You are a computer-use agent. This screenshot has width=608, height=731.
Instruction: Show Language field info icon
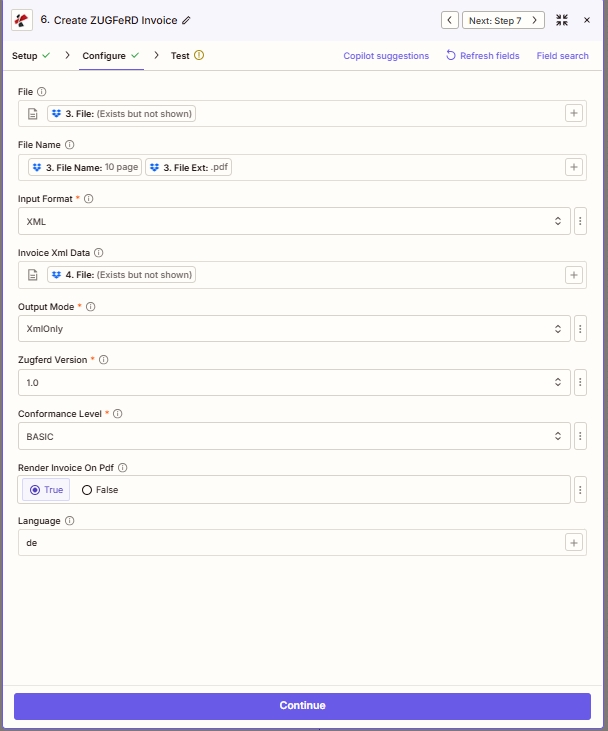coord(69,521)
